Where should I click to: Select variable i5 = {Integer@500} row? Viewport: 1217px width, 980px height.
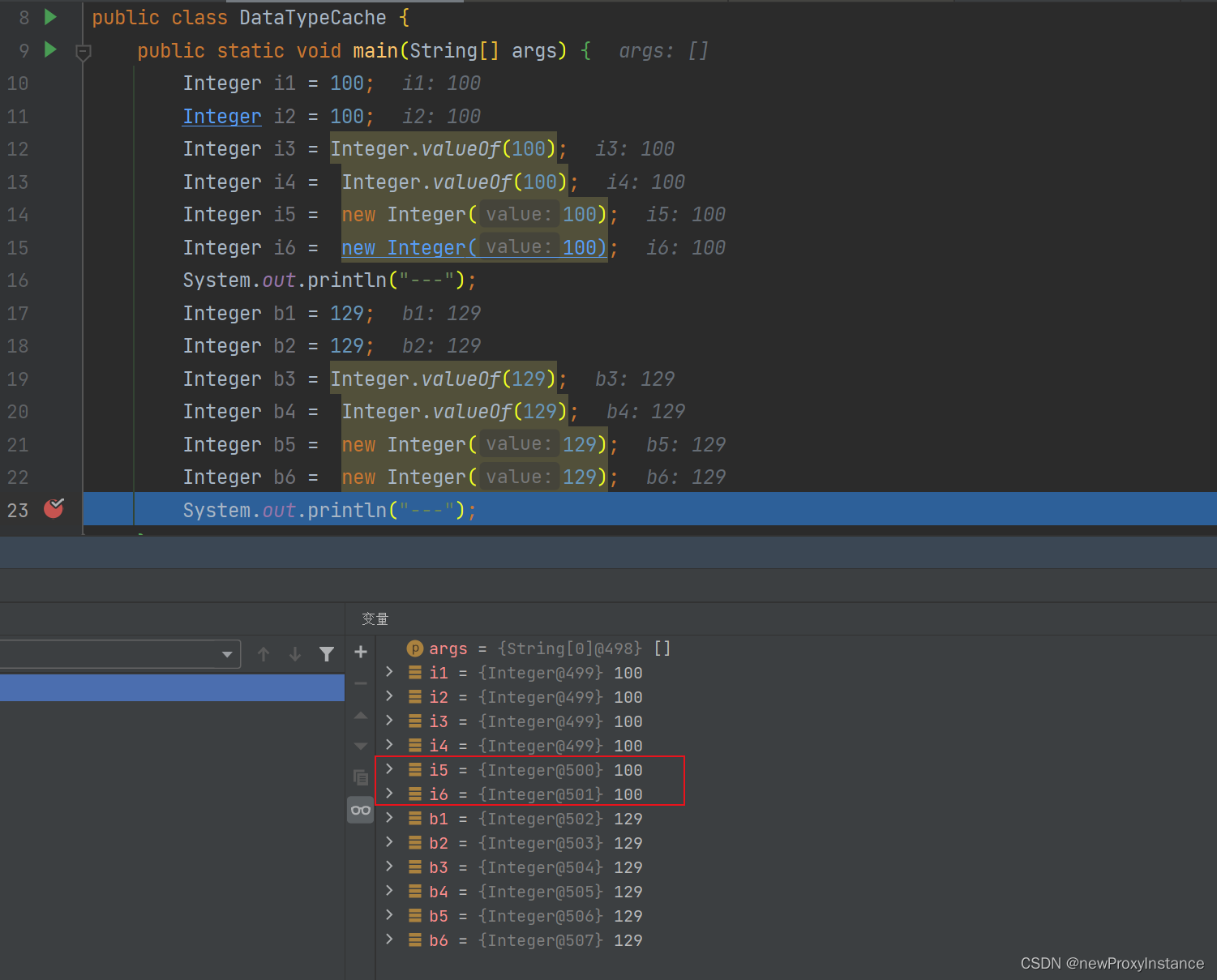click(536, 770)
